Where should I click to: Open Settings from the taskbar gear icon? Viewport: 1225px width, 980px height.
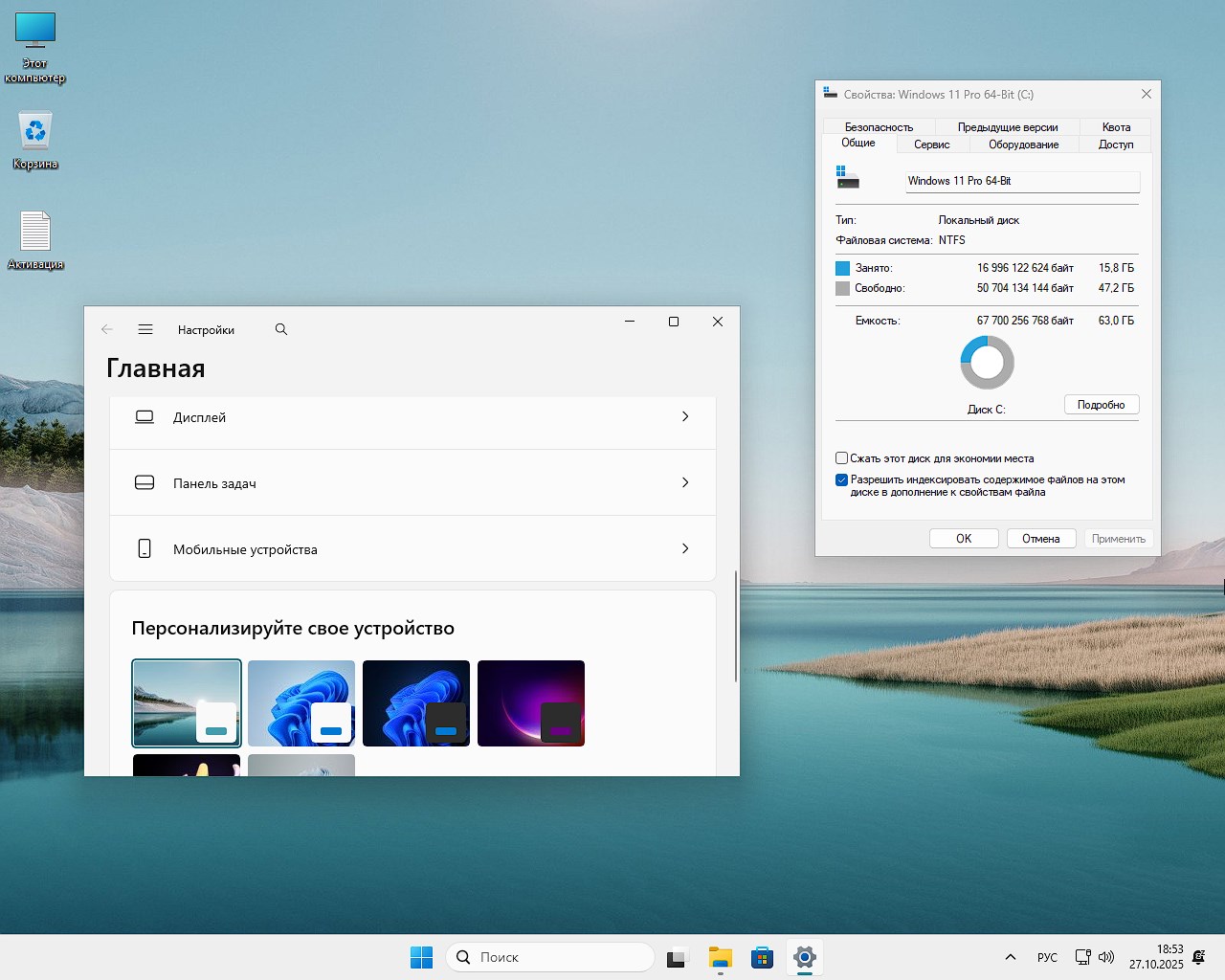[804, 957]
